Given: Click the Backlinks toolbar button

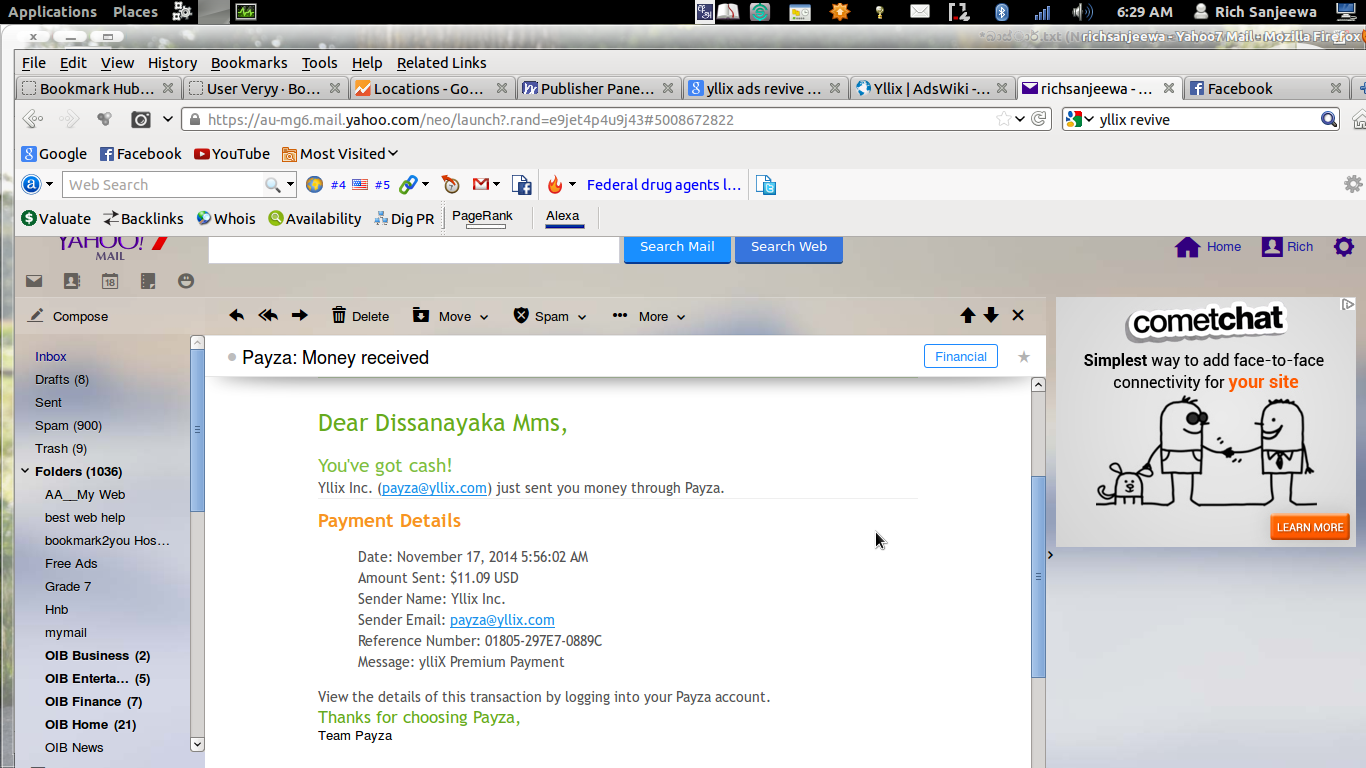Looking at the screenshot, I should point(144,219).
